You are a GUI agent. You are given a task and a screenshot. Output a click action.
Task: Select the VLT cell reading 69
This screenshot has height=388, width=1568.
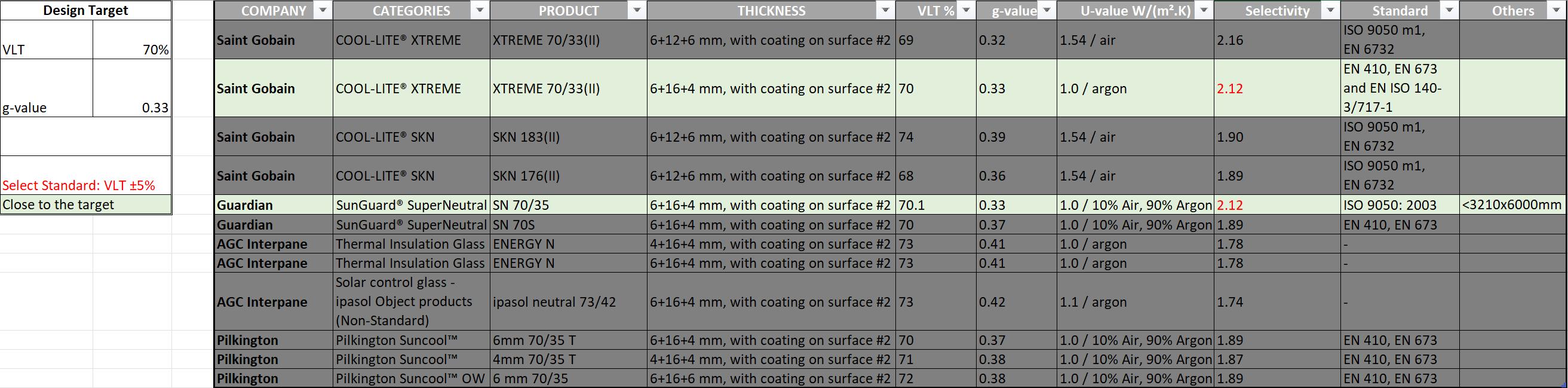point(935,39)
